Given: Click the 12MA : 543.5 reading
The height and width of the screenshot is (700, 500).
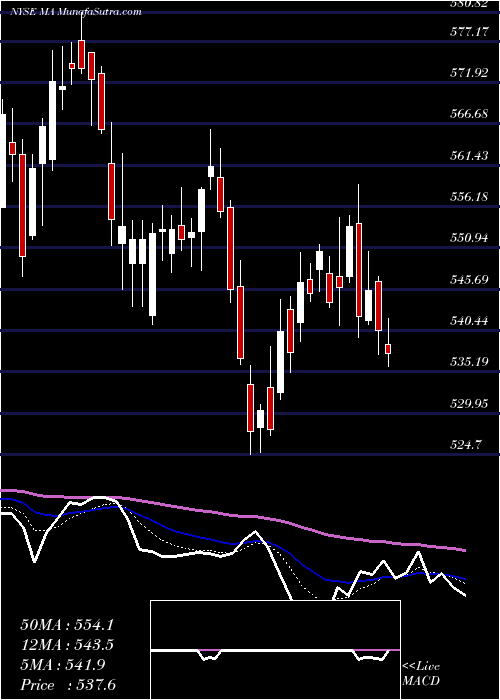Looking at the screenshot, I should 67,645.
